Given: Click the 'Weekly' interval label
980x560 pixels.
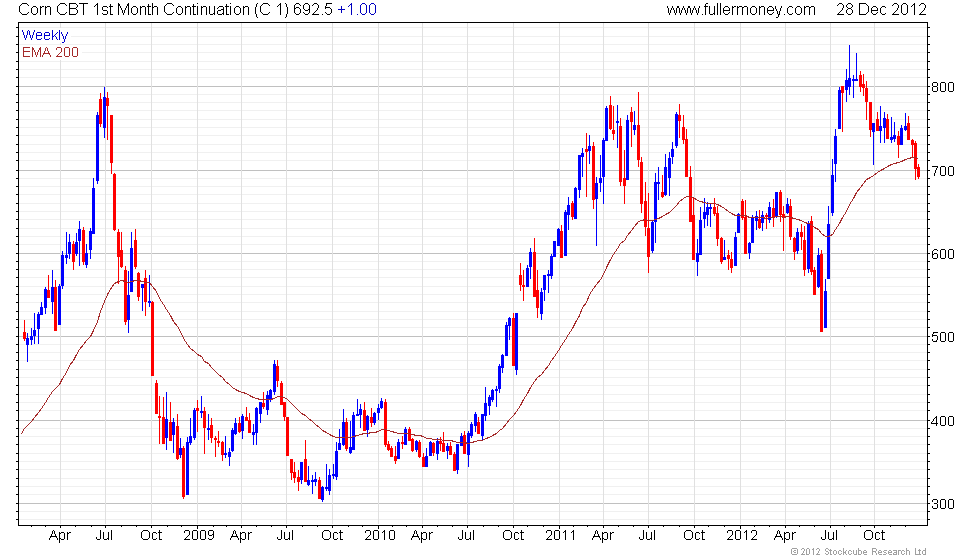Looking at the screenshot, I should click(x=44, y=36).
